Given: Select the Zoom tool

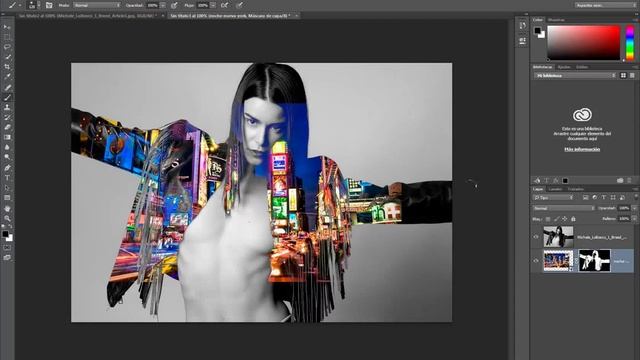Looking at the screenshot, I should point(7,218).
